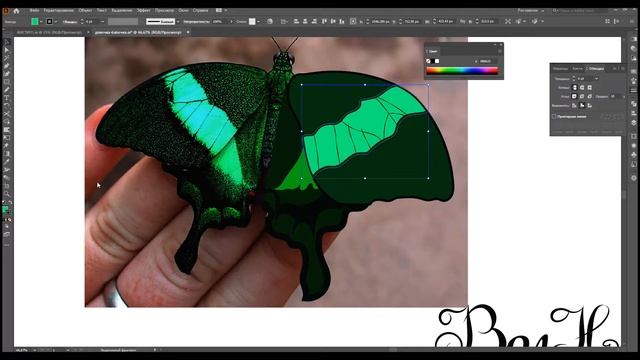This screenshot has width=640, height=360.
Task: Select the Обводка panel tab
Action: point(596,69)
